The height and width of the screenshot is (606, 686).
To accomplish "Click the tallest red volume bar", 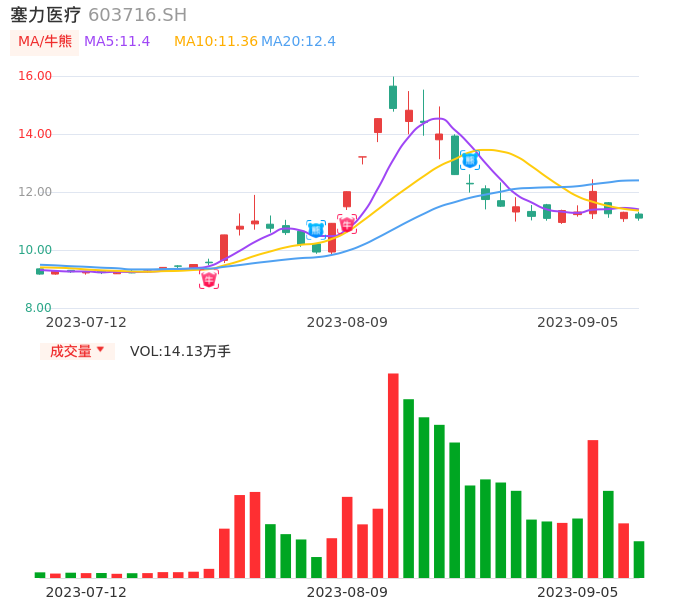I will tap(393, 476).
